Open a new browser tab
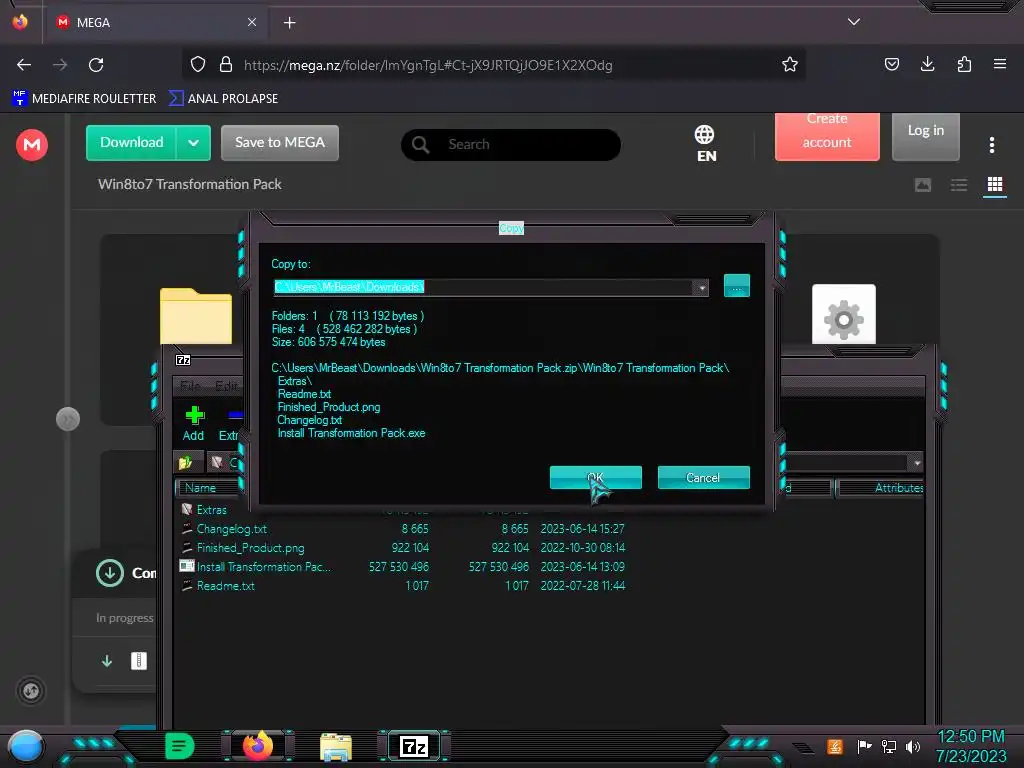 (289, 23)
